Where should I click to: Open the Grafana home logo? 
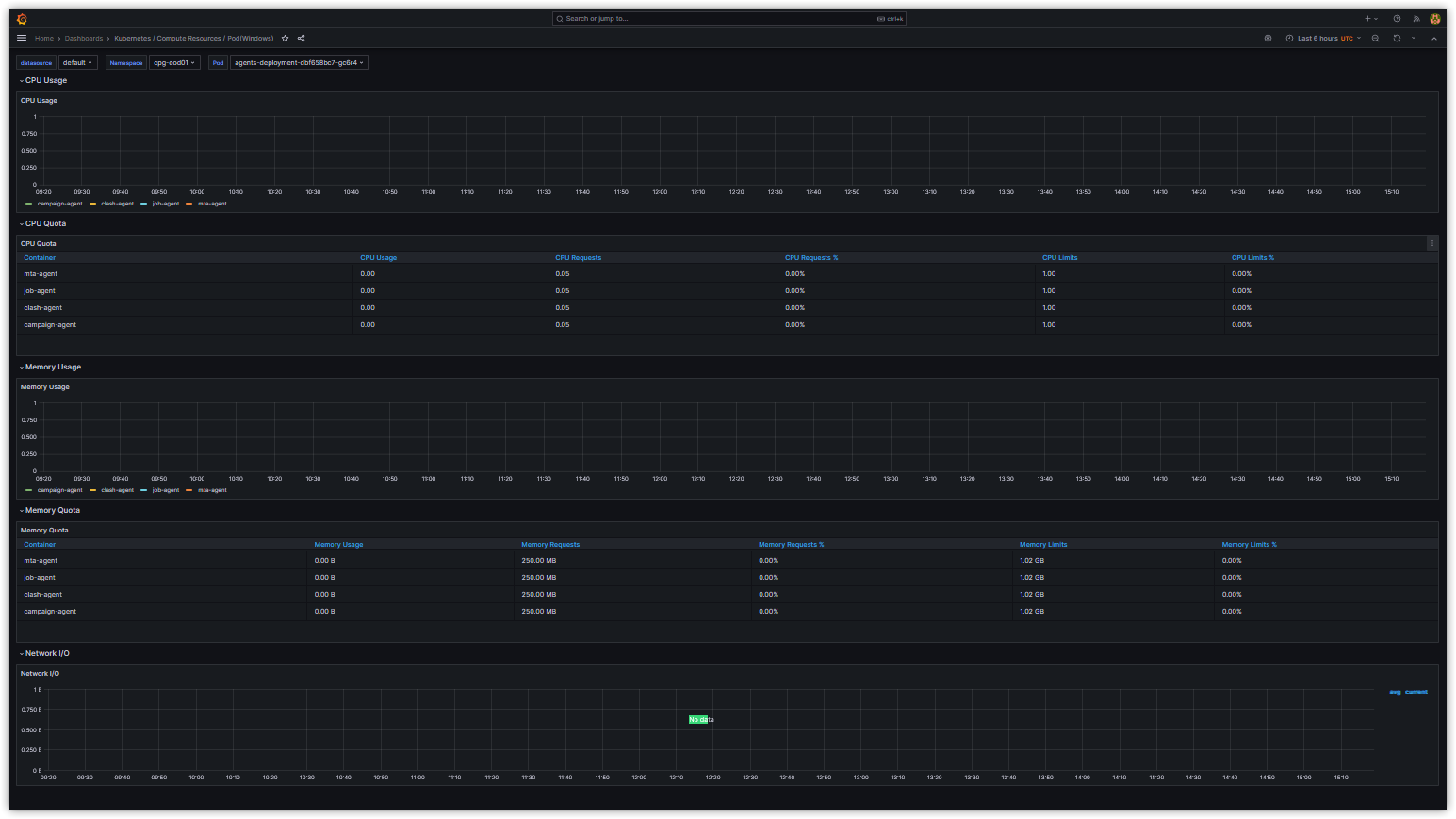pyautogui.click(x=21, y=18)
